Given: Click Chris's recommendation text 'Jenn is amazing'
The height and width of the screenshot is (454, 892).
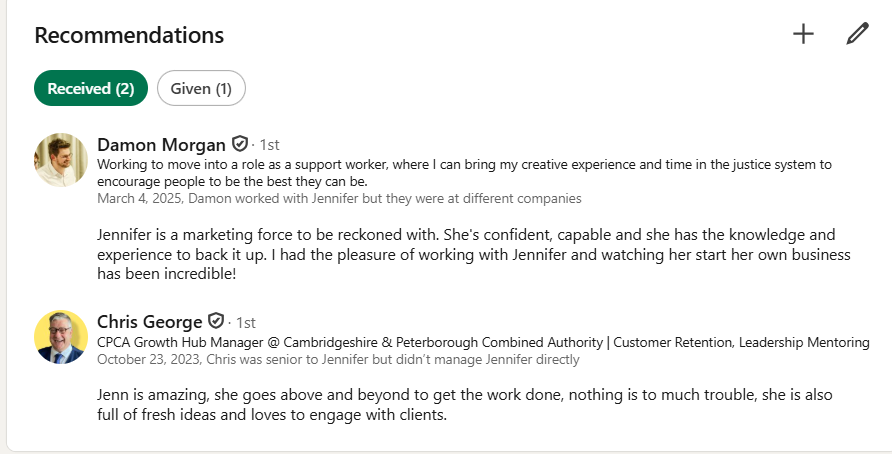Looking at the screenshot, I should click(465, 405).
